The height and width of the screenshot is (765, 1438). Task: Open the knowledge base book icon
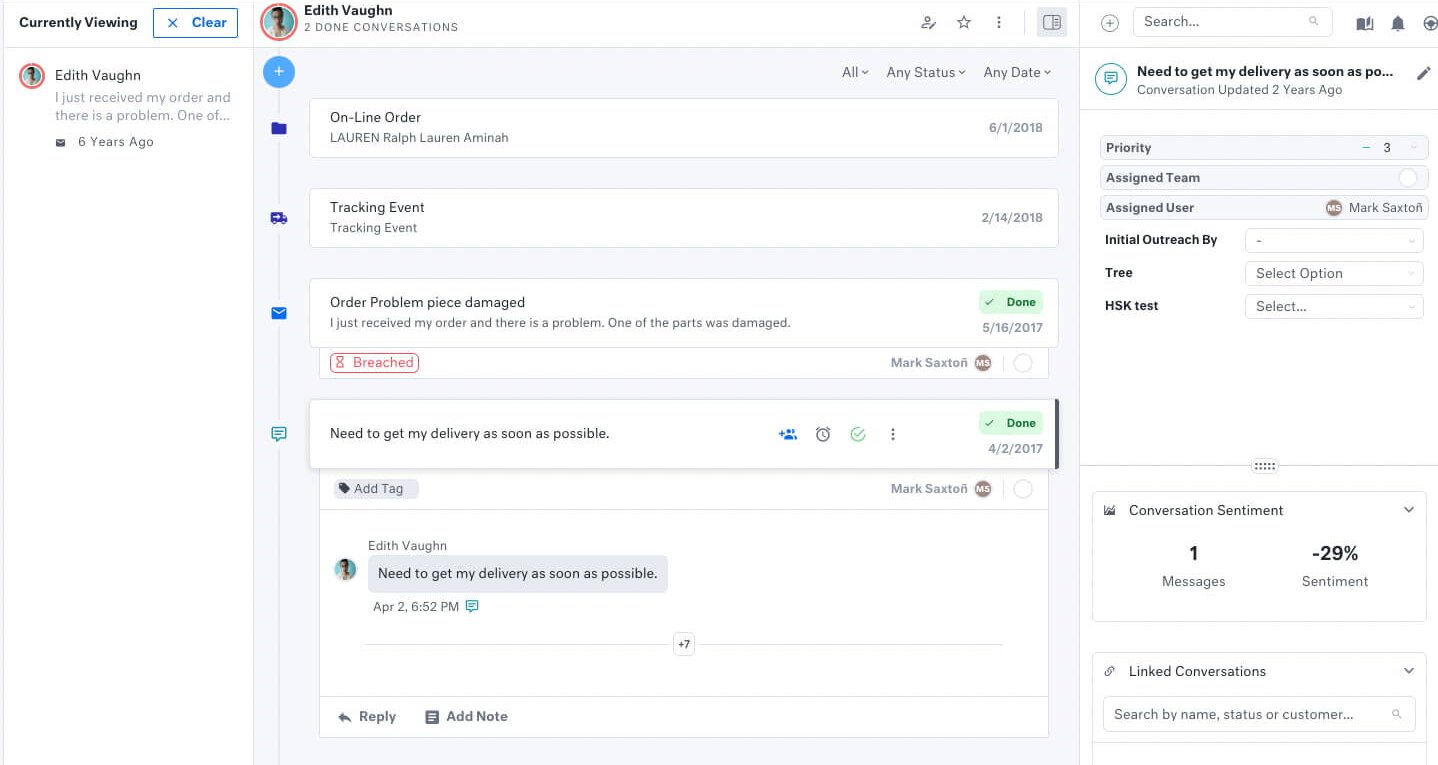[1365, 23]
